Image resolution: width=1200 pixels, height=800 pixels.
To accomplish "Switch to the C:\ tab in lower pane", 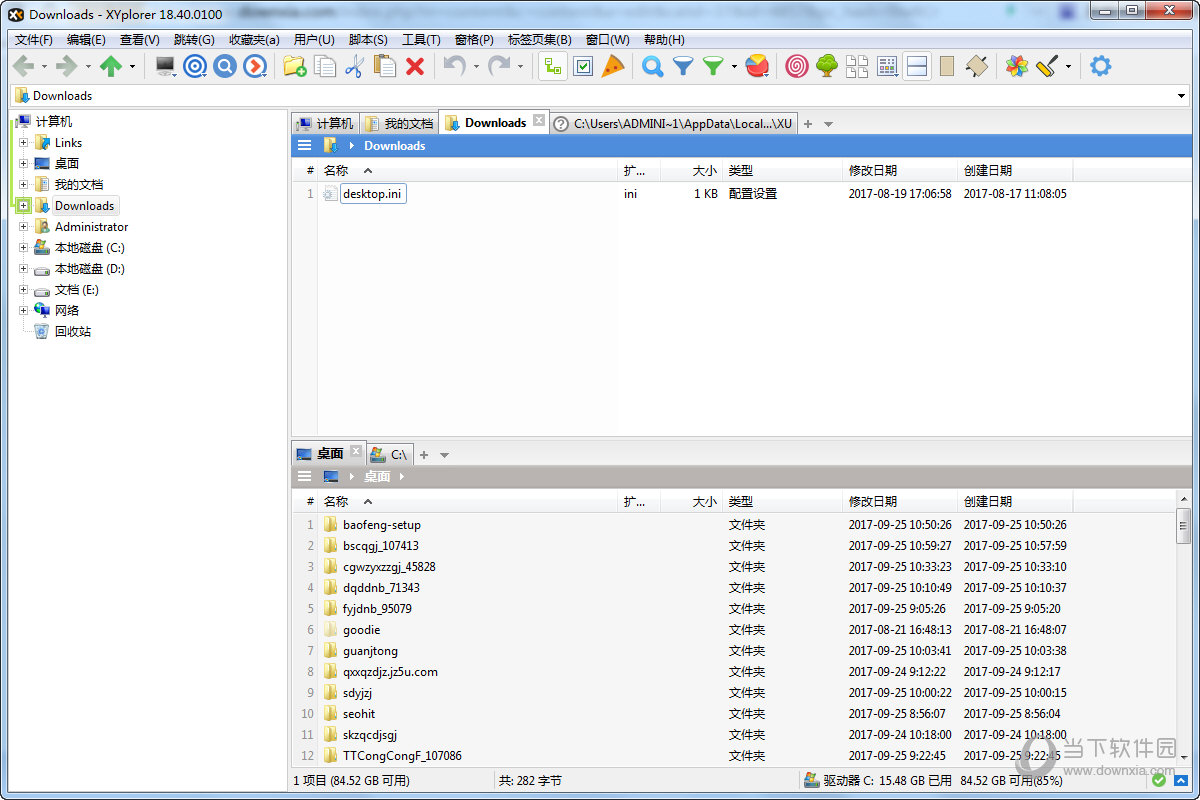I will pos(389,454).
